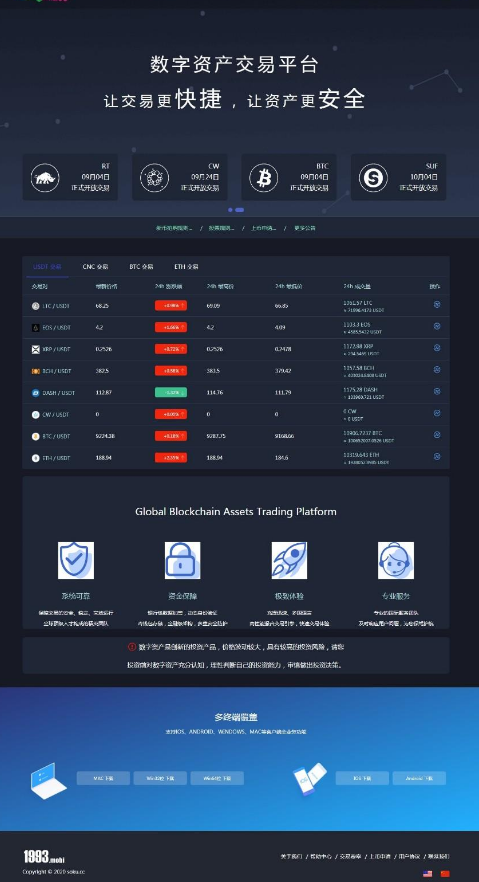
Task: Open trade action icon for ETH/USDT row
Action: click(x=437, y=456)
